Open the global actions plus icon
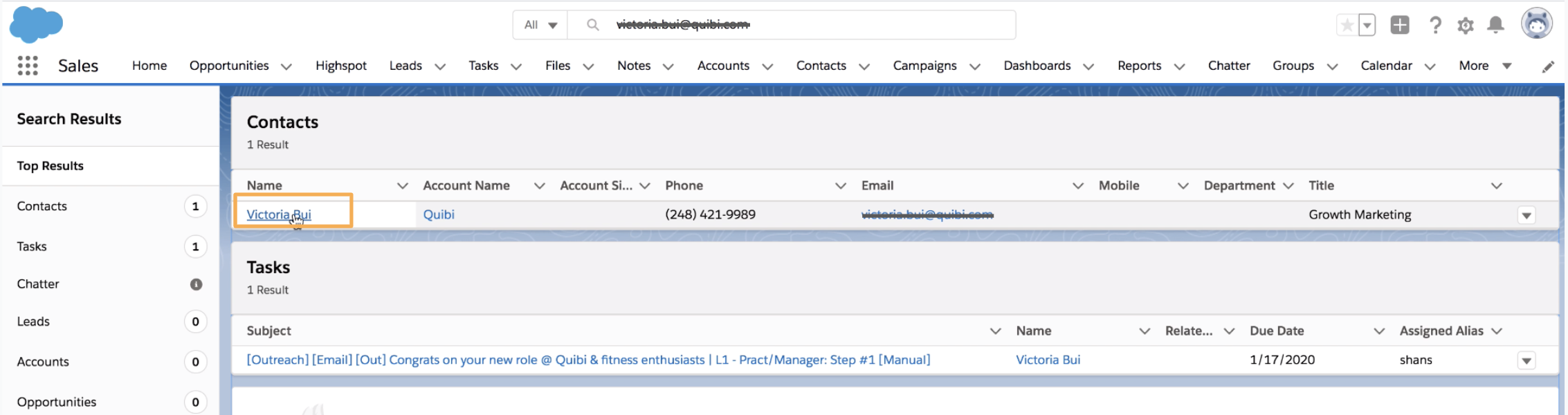Screen dimensions: 1568x415 (x=1400, y=25)
